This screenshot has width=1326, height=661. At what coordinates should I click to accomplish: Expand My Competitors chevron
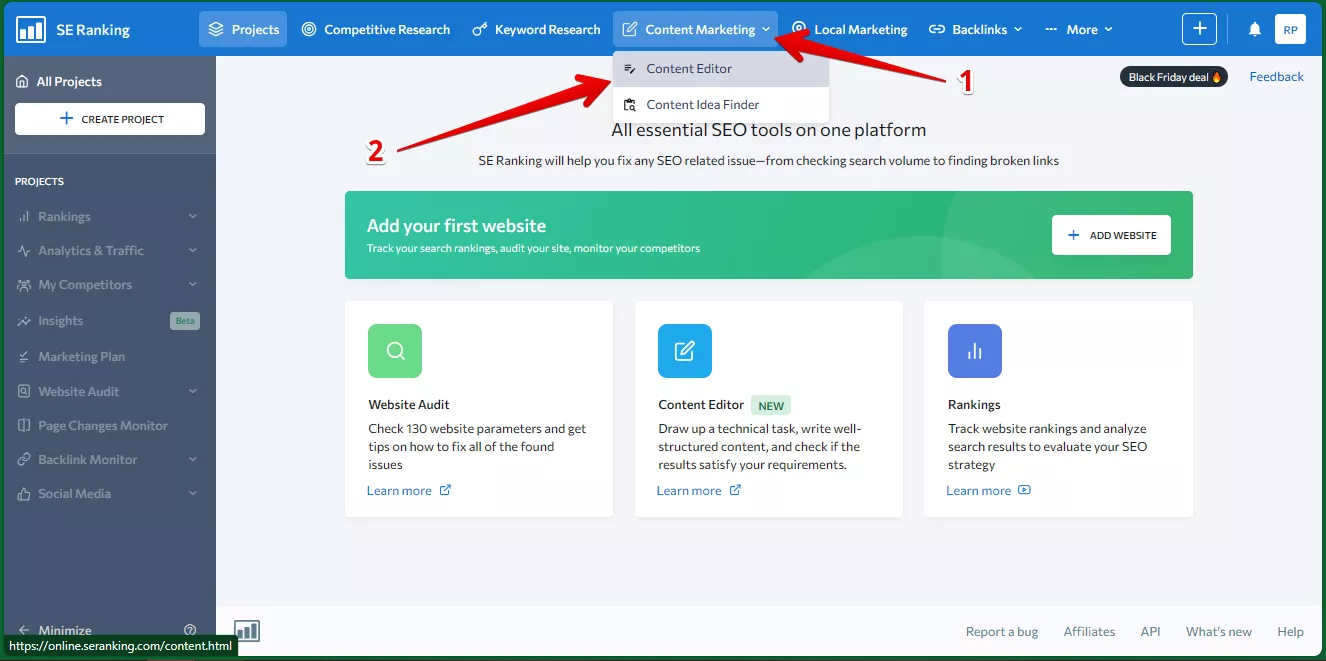(193, 285)
